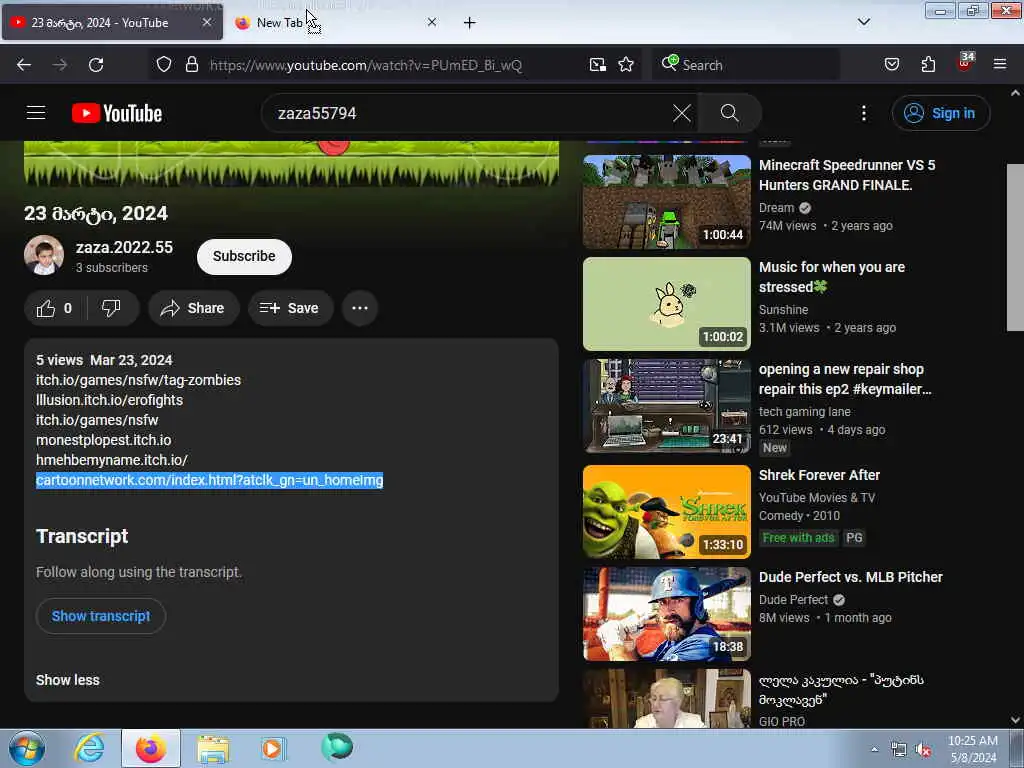This screenshot has height=768, width=1024.
Task: Click the network tray icon
Action: coord(899,750)
